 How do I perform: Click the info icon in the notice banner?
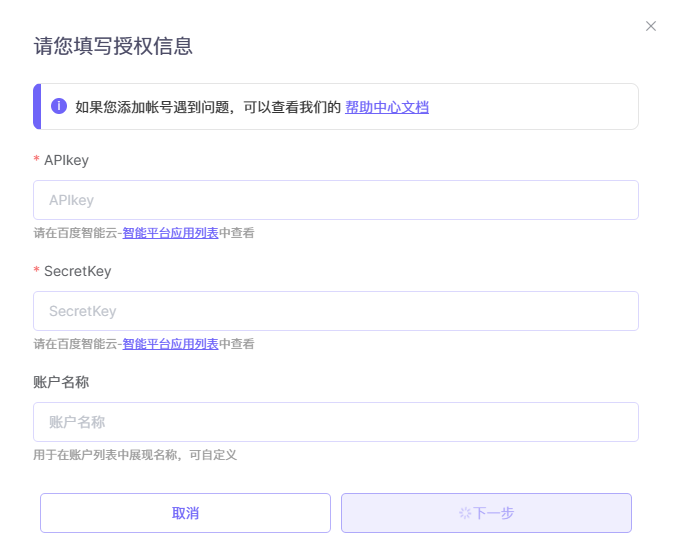click(x=59, y=106)
